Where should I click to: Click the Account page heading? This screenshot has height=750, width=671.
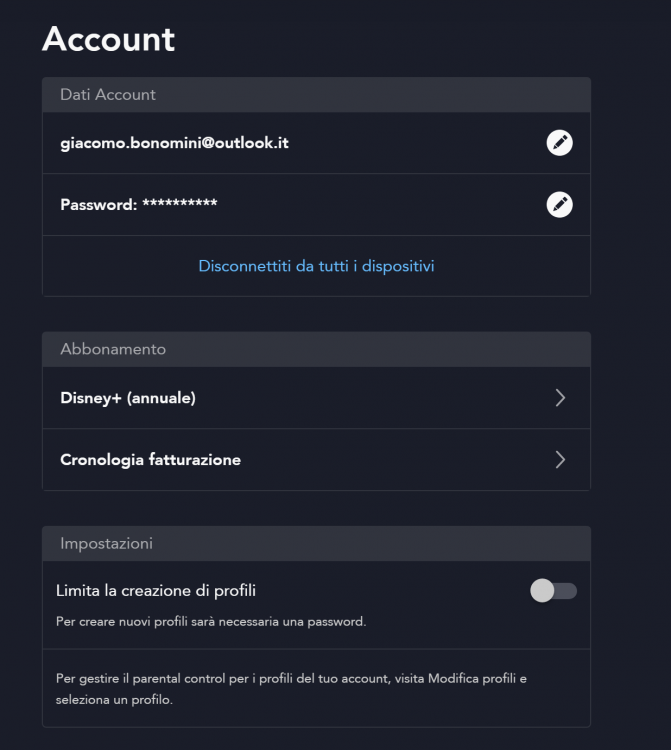click(108, 39)
